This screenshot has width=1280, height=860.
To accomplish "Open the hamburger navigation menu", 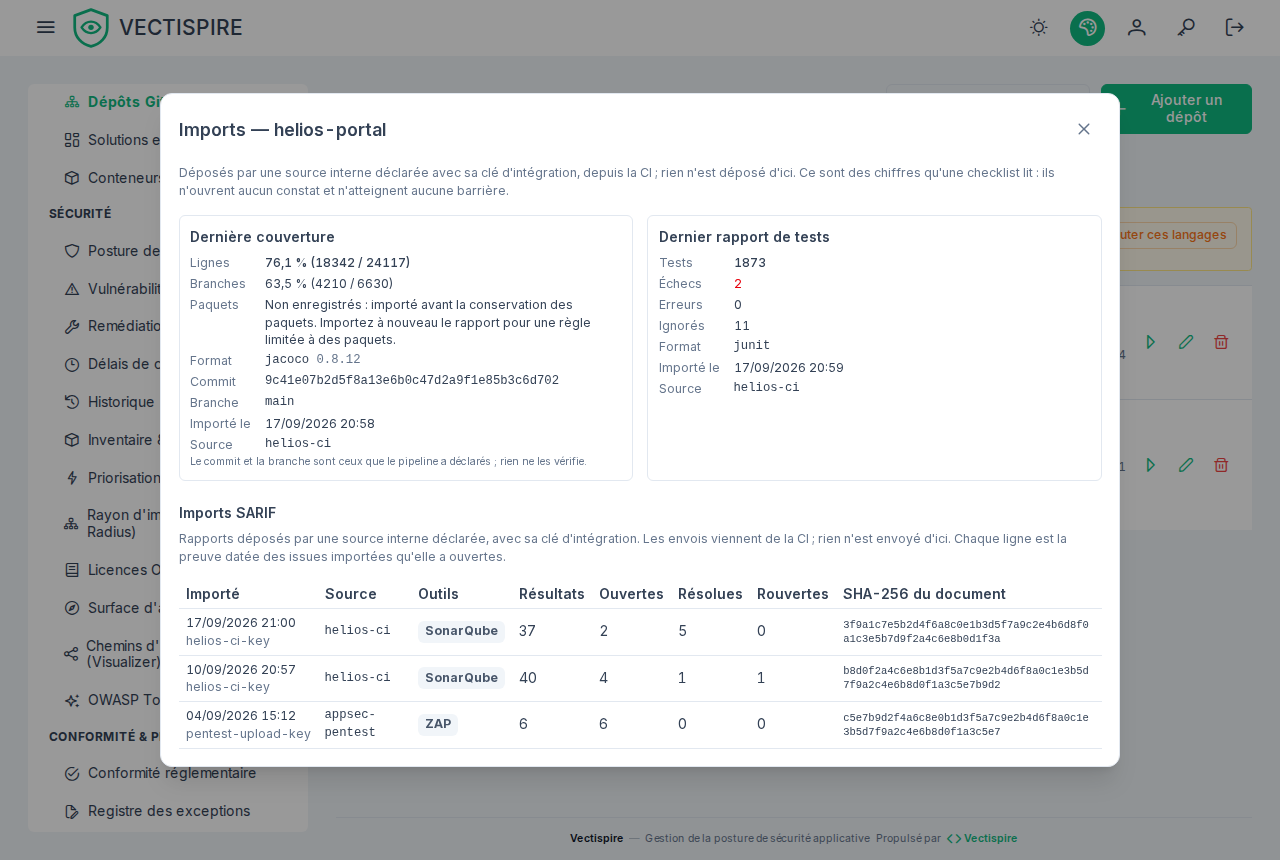I will (46, 27).
